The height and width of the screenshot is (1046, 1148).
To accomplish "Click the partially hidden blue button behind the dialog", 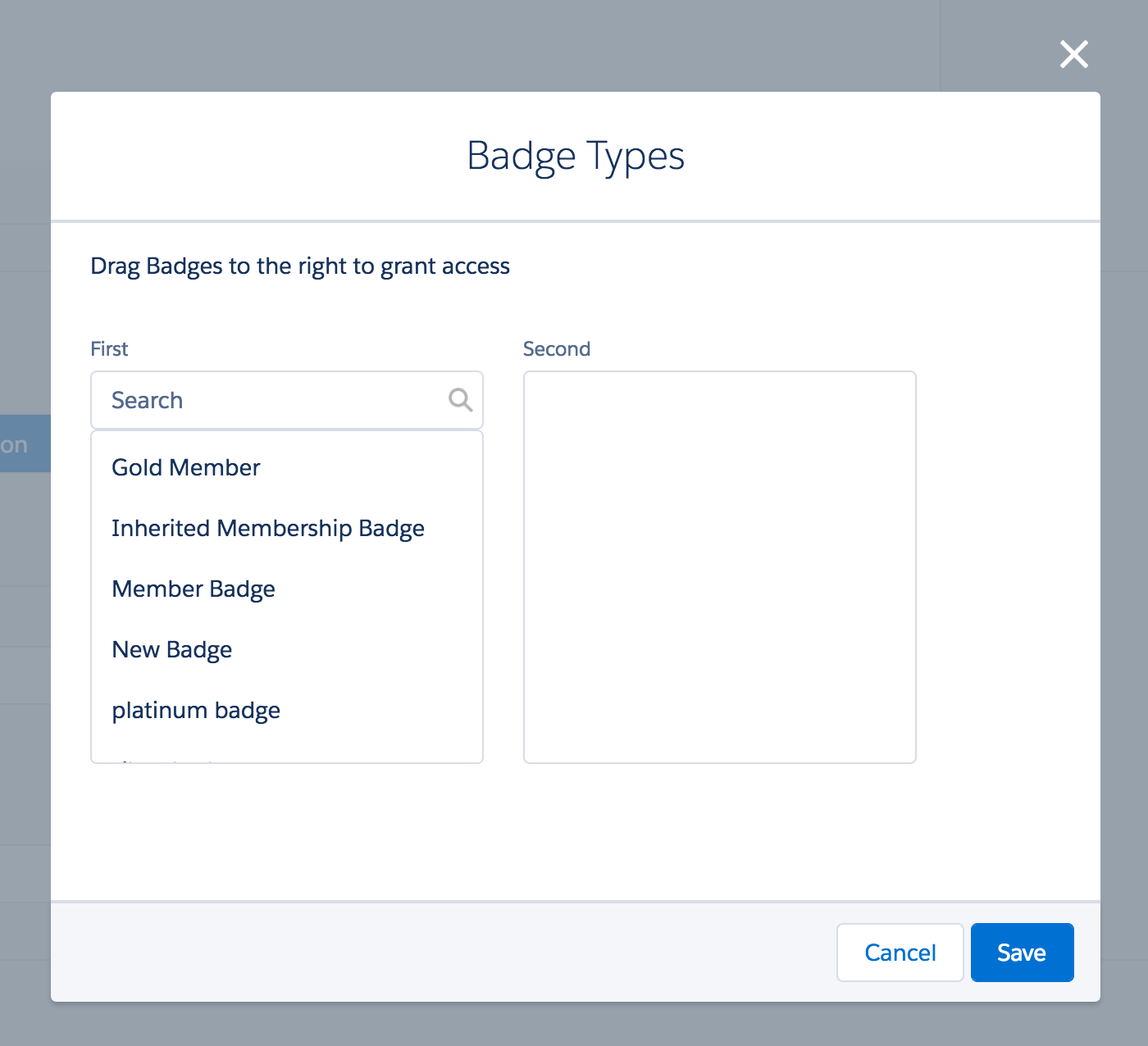I will pos(24,443).
